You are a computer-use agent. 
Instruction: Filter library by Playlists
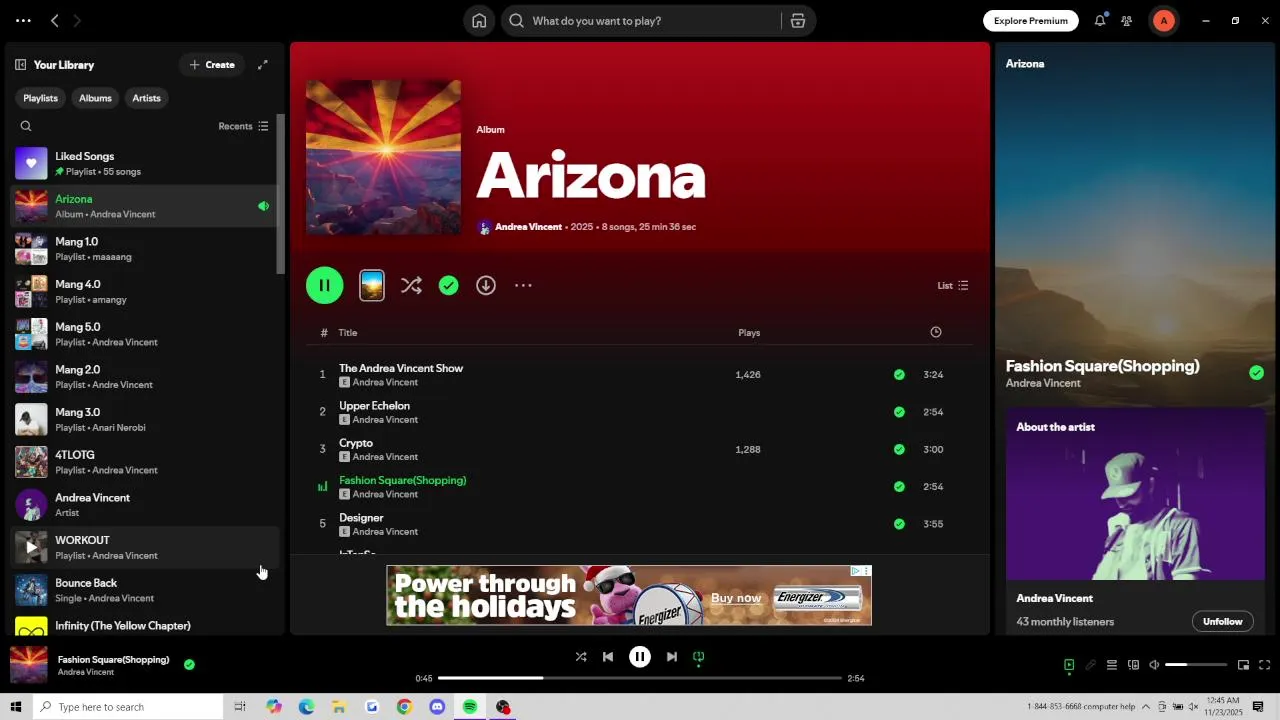point(40,98)
